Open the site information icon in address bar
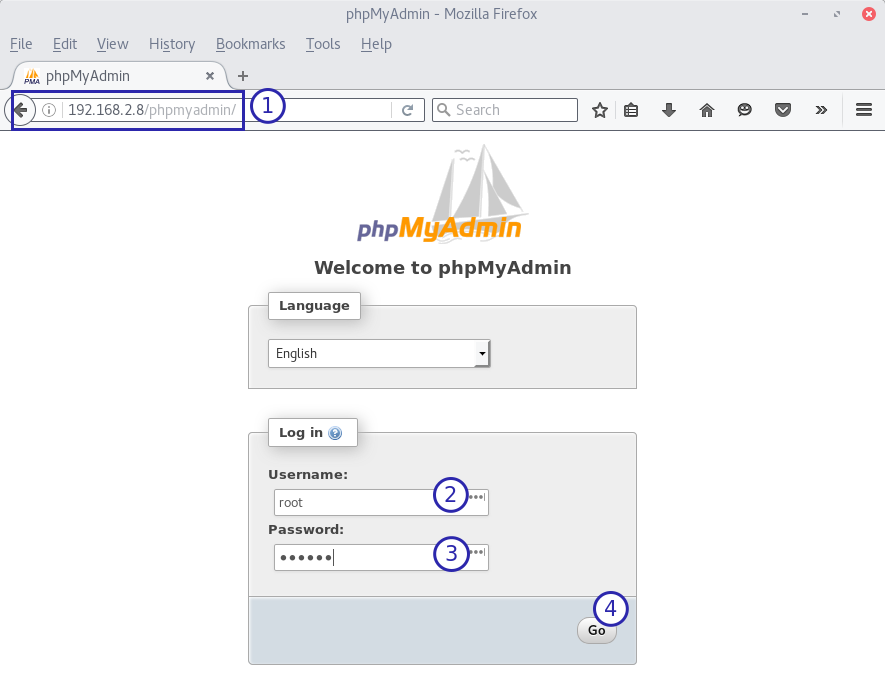This screenshot has height=690, width=885. 49,110
